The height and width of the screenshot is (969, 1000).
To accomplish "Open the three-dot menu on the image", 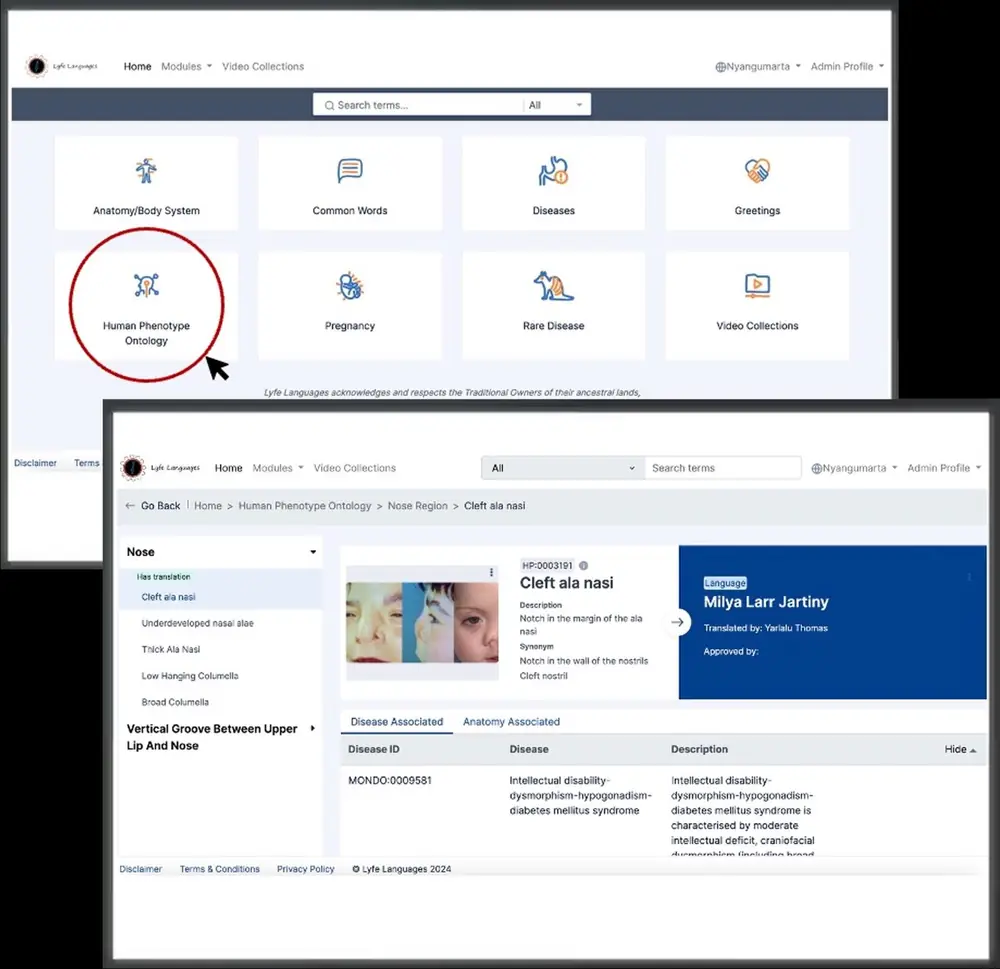I will pos(491,572).
